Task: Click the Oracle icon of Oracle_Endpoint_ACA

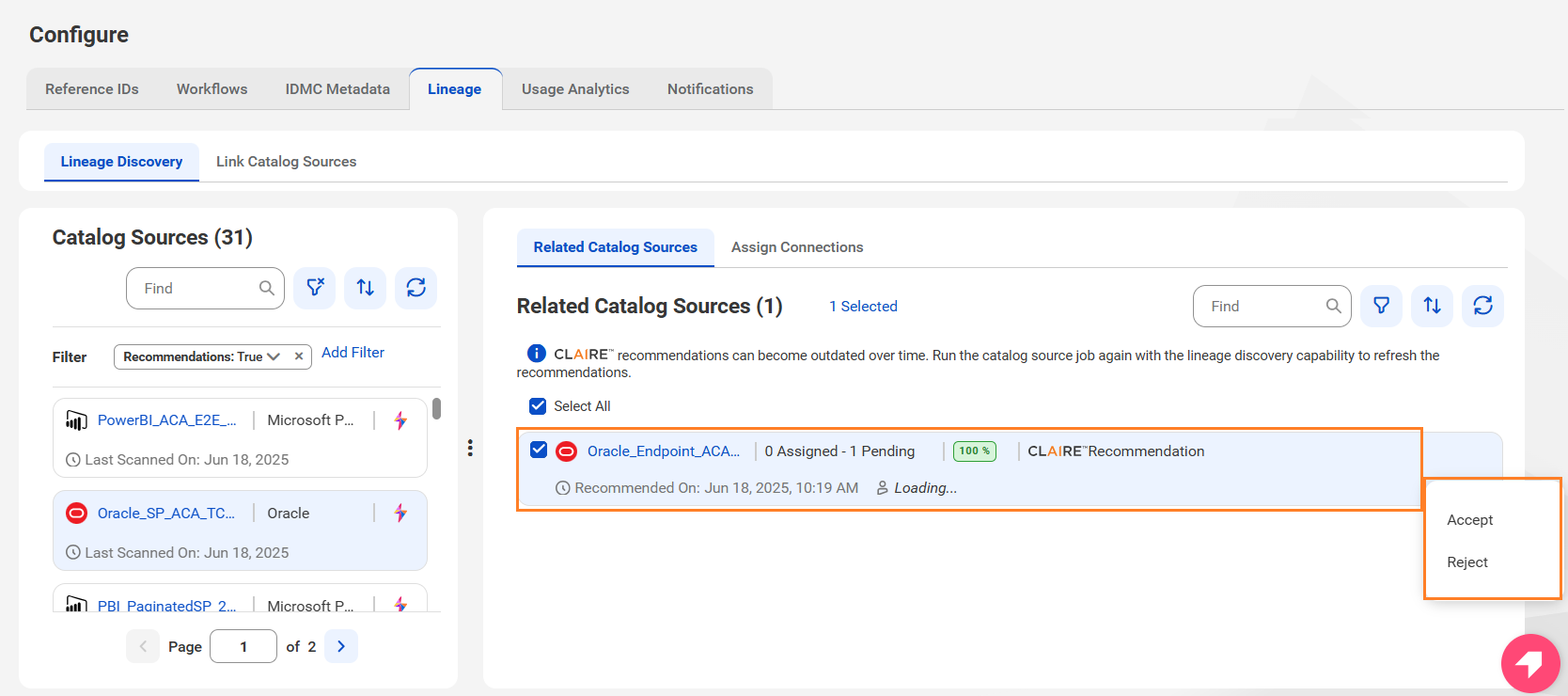Action: pyautogui.click(x=566, y=451)
